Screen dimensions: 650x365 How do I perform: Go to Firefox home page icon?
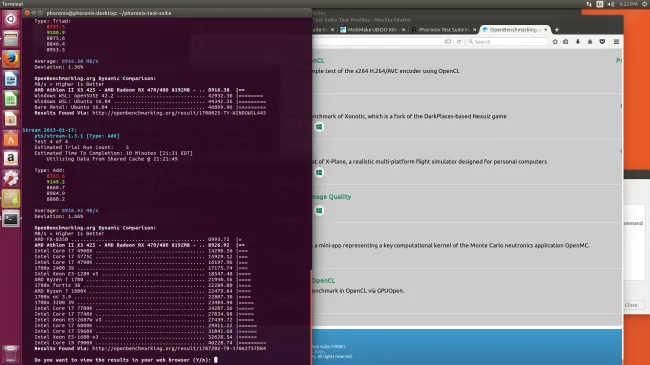(590, 41)
